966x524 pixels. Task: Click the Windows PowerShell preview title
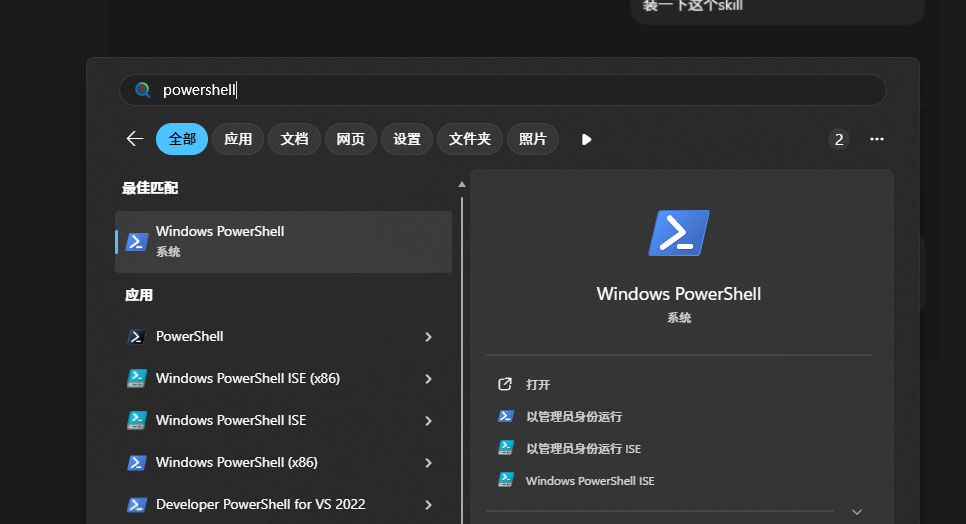point(679,294)
